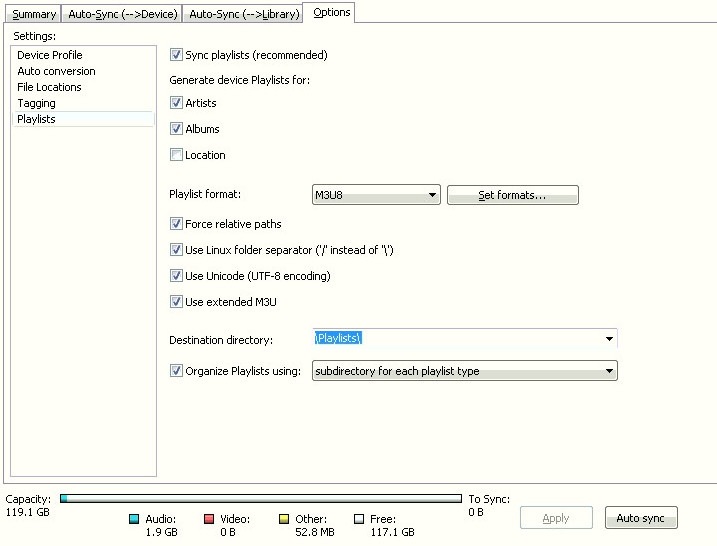717x546 pixels.
Task: Click the Set formats... button
Action: point(512,195)
